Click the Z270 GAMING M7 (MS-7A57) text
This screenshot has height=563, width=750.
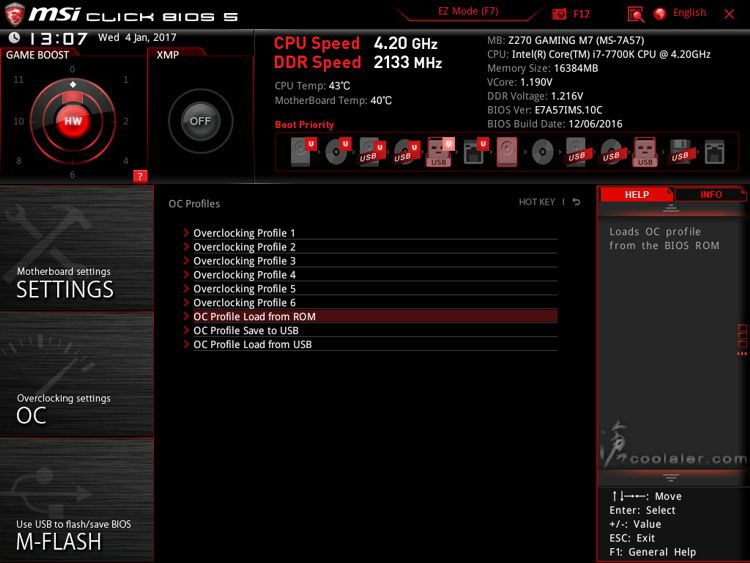click(576, 40)
